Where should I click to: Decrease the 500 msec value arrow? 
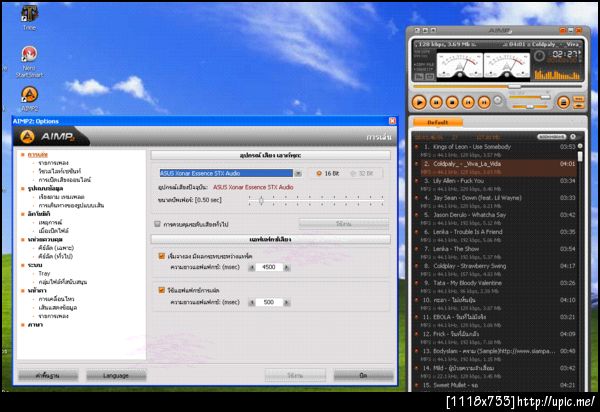tap(251, 302)
